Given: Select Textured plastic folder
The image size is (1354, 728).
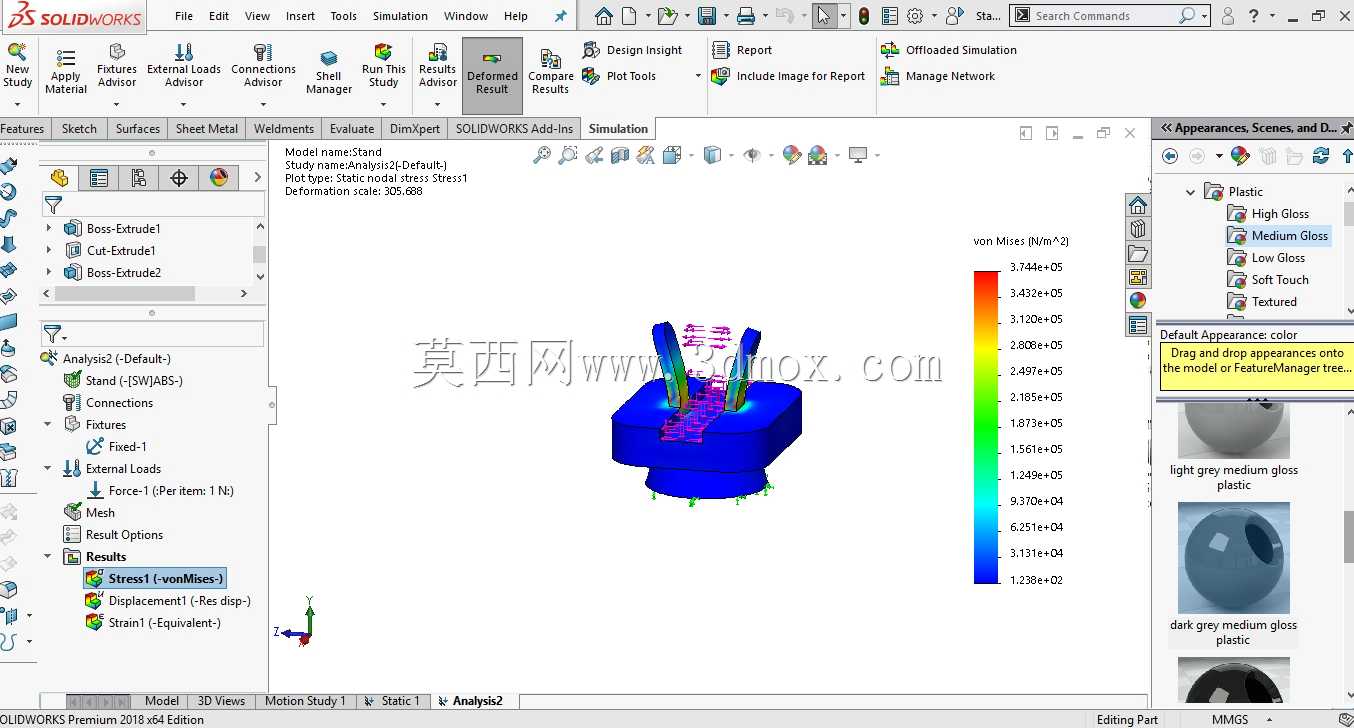Looking at the screenshot, I should (x=1262, y=301).
